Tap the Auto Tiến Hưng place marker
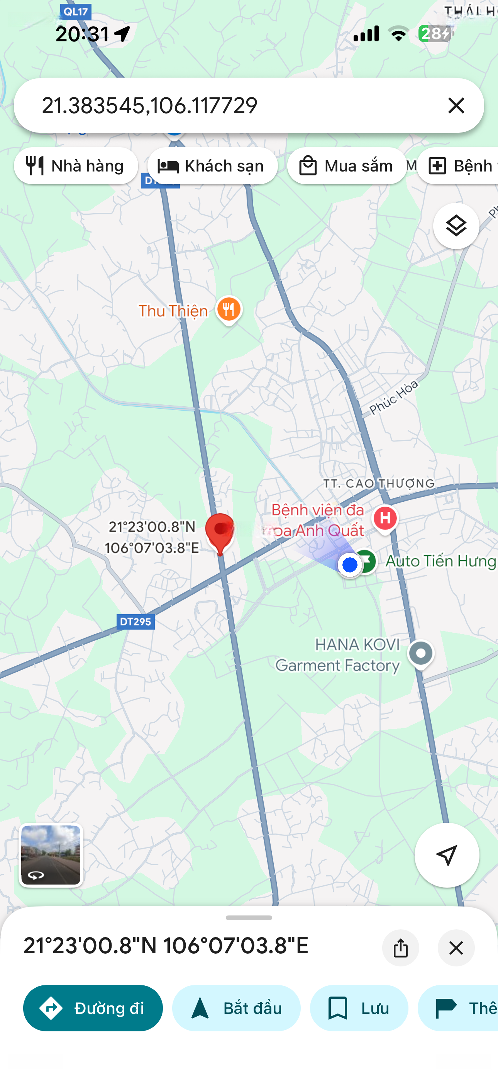This screenshot has width=498, height=1080. 366,561
